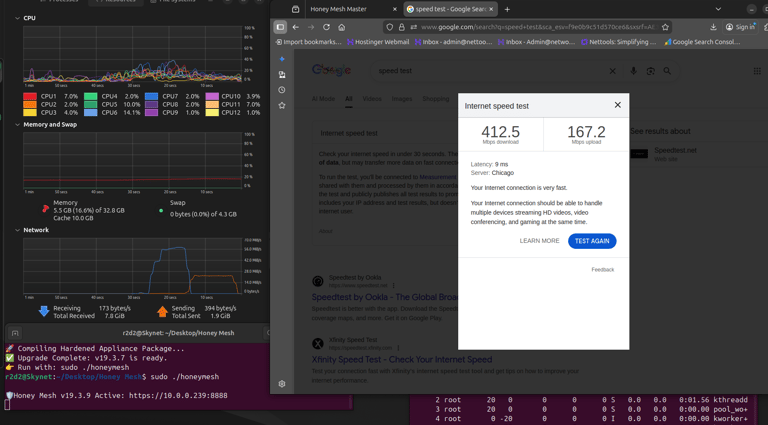Open the browser Home page icon
The width and height of the screenshot is (768, 425).
pos(342,27)
